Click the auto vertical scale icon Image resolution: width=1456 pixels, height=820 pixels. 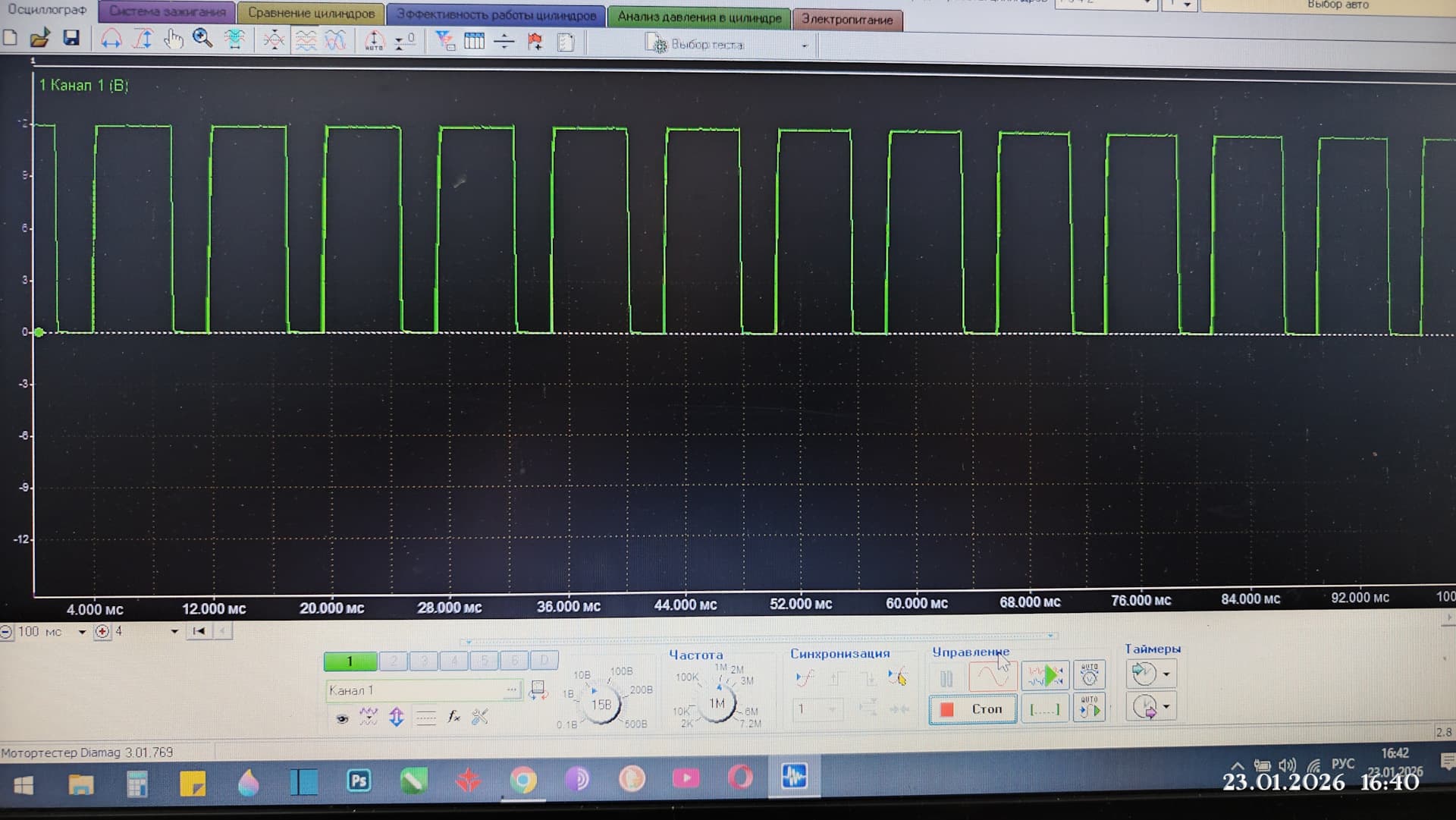coord(374,40)
